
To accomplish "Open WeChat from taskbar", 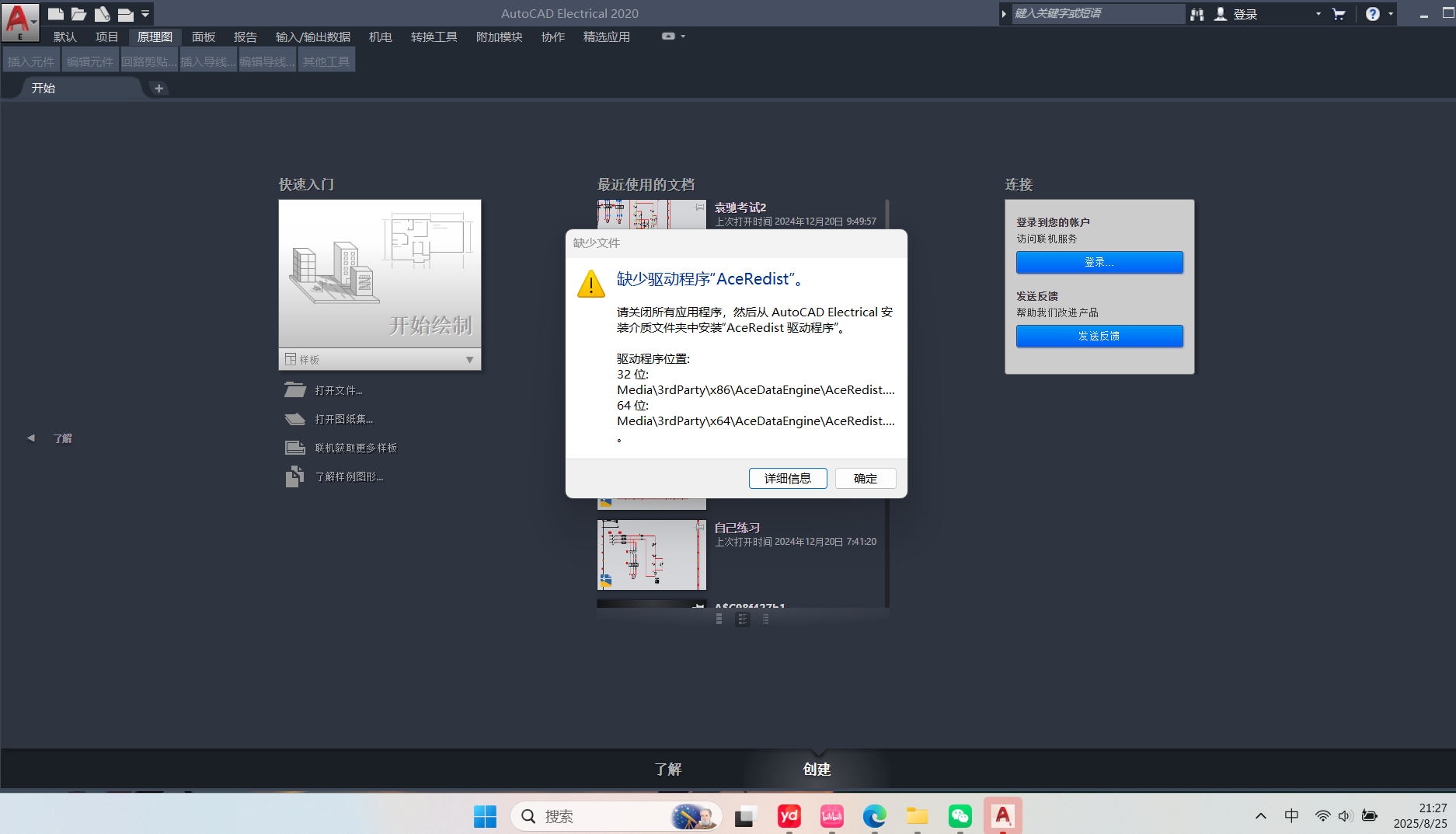I will tap(960, 816).
